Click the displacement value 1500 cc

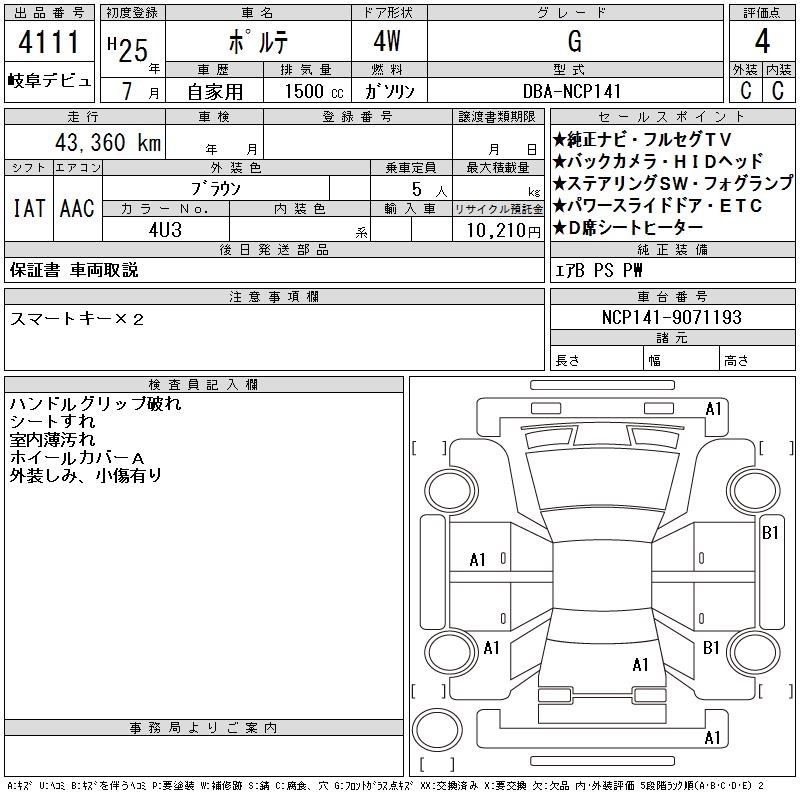tap(314, 91)
